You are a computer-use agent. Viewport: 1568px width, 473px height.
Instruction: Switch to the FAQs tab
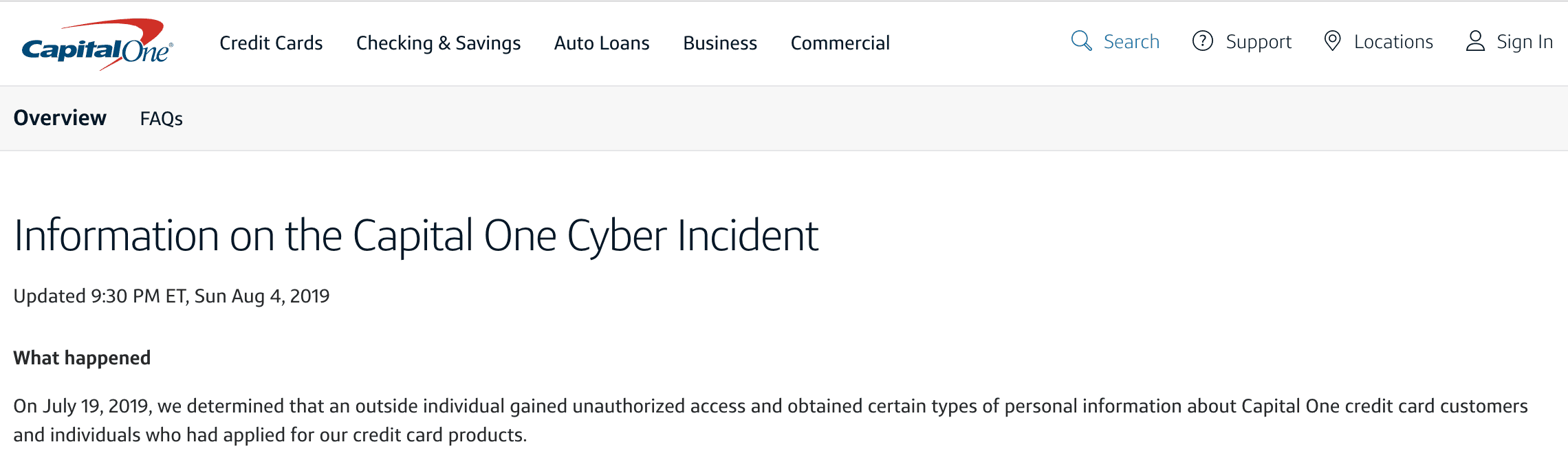point(161,119)
